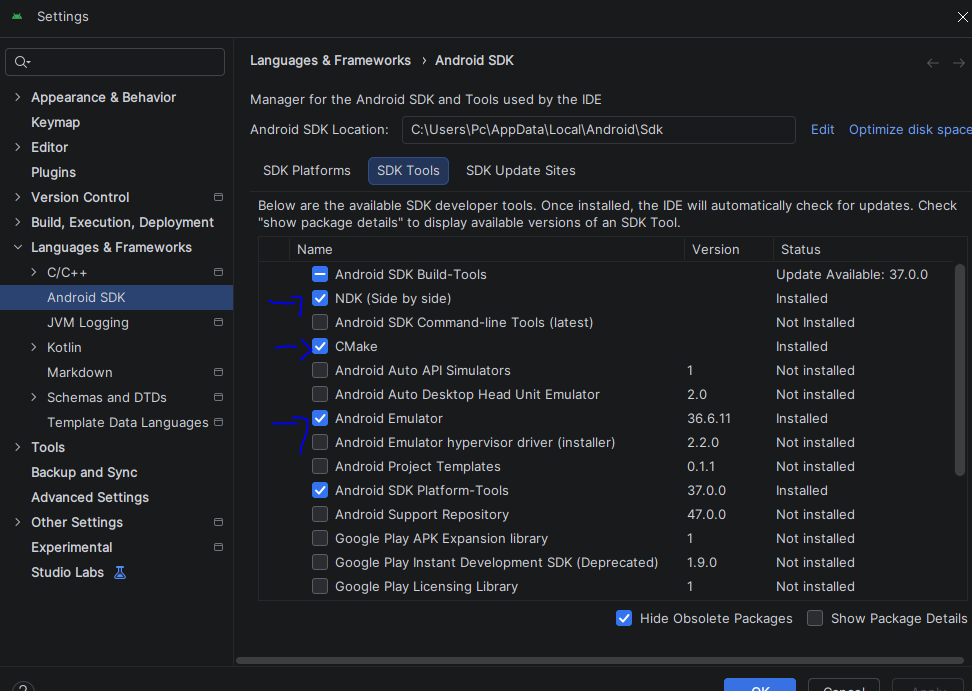The image size is (972, 691).
Task: Click the Cancel button
Action: click(844, 685)
